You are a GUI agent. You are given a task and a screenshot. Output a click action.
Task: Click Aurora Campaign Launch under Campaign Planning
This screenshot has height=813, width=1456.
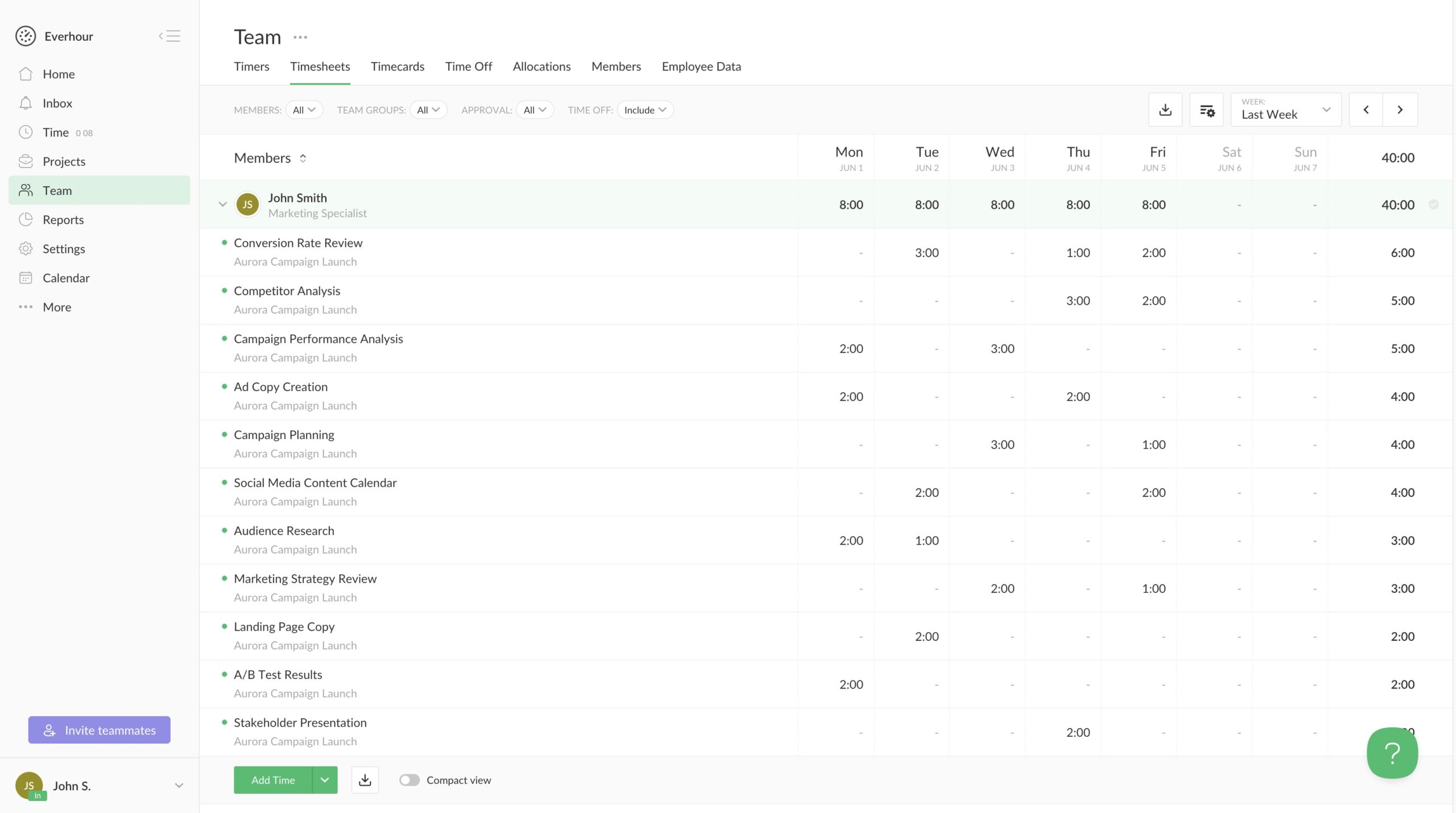coord(295,454)
